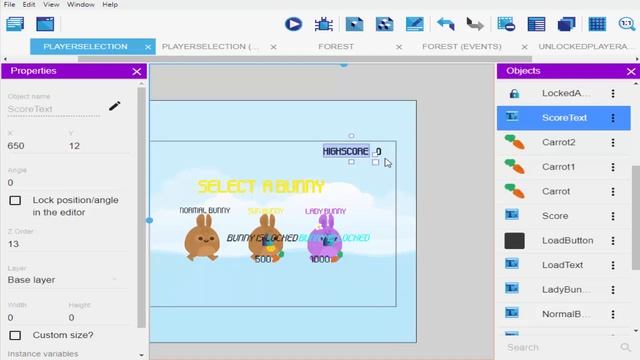This screenshot has height=360, width=640.
Task: Open options menu for LoadText
Action: click(x=613, y=265)
